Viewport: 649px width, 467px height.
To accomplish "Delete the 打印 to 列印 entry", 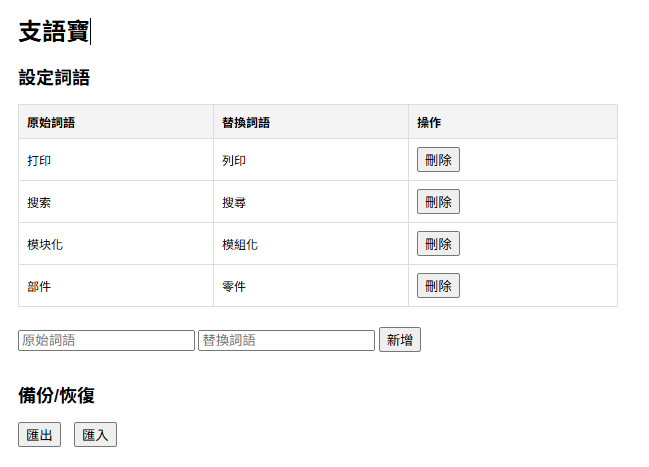I will 438,160.
